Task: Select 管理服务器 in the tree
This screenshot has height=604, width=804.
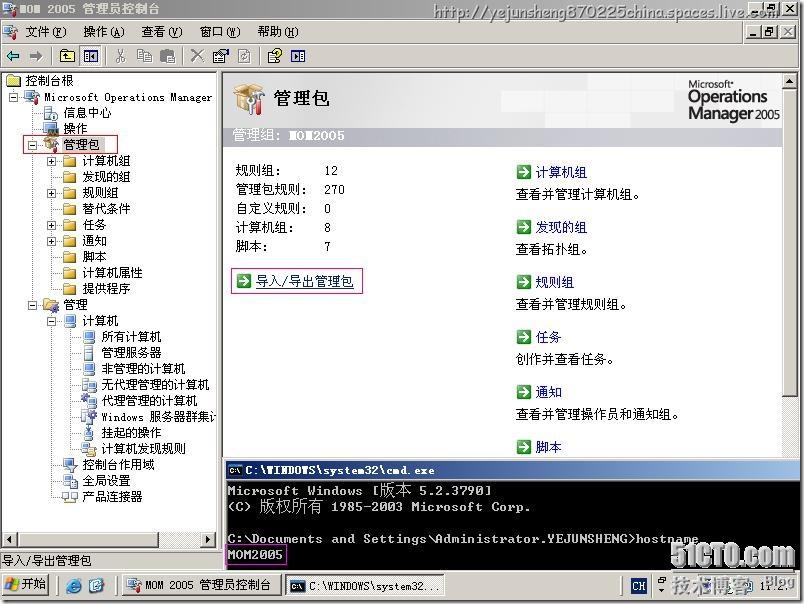Action: pyautogui.click(x=131, y=352)
